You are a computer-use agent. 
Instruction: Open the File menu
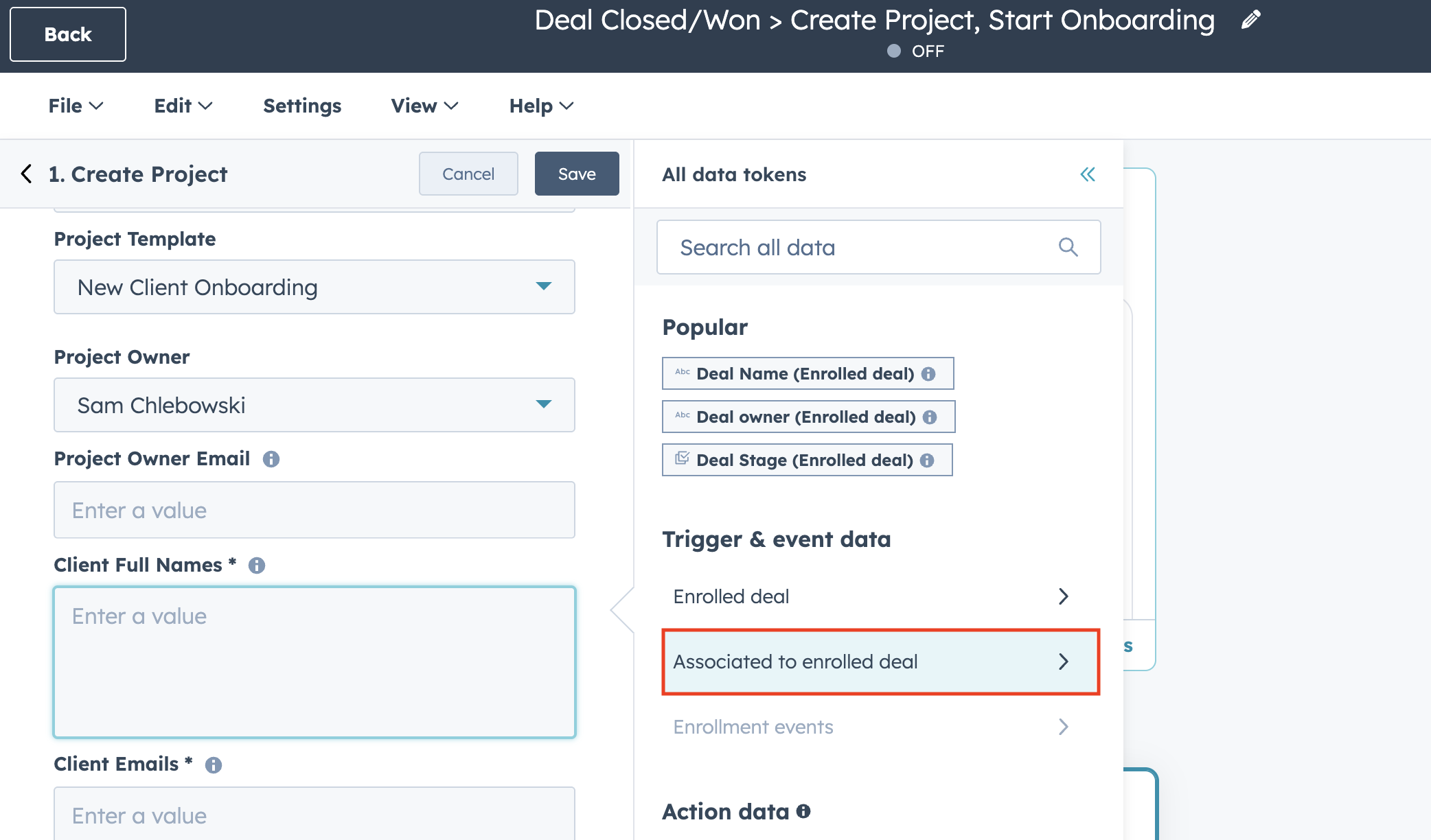pos(75,106)
